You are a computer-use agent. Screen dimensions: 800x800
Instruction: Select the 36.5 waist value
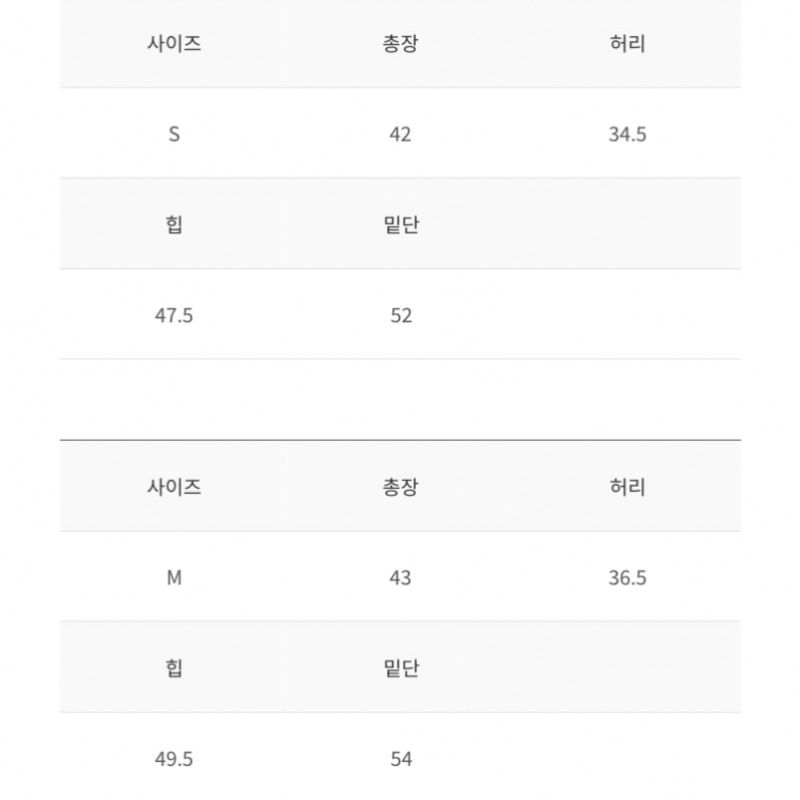click(628, 578)
